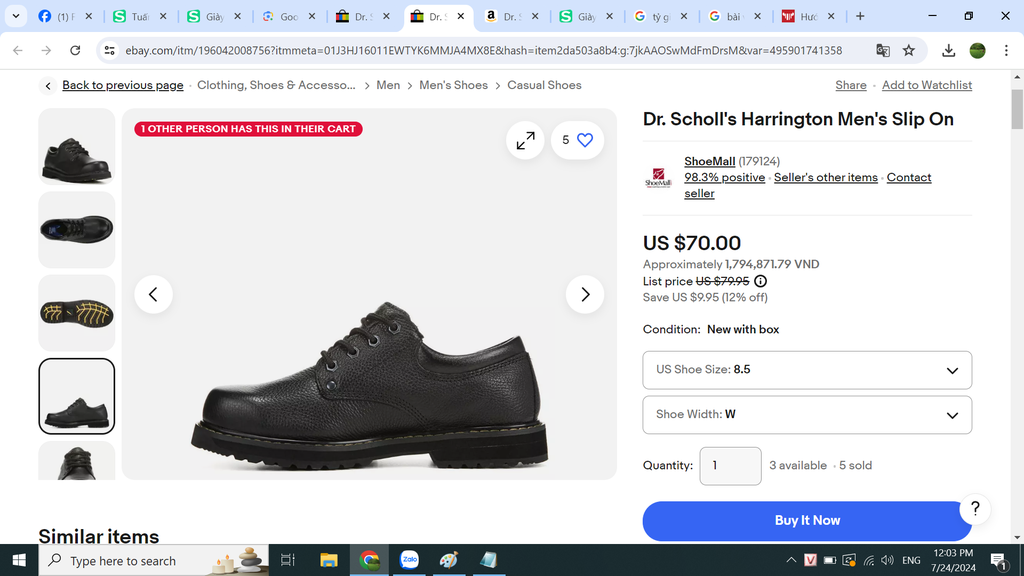
Task: Open US Shoe Size dropdown
Action: [x=807, y=370]
